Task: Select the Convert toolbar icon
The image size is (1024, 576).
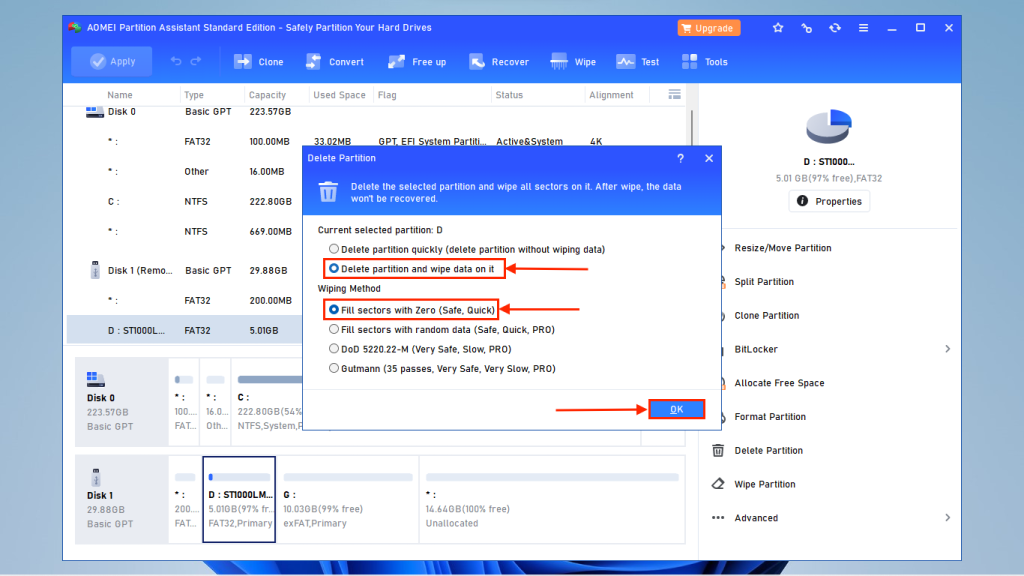Action: pyautogui.click(x=334, y=61)
